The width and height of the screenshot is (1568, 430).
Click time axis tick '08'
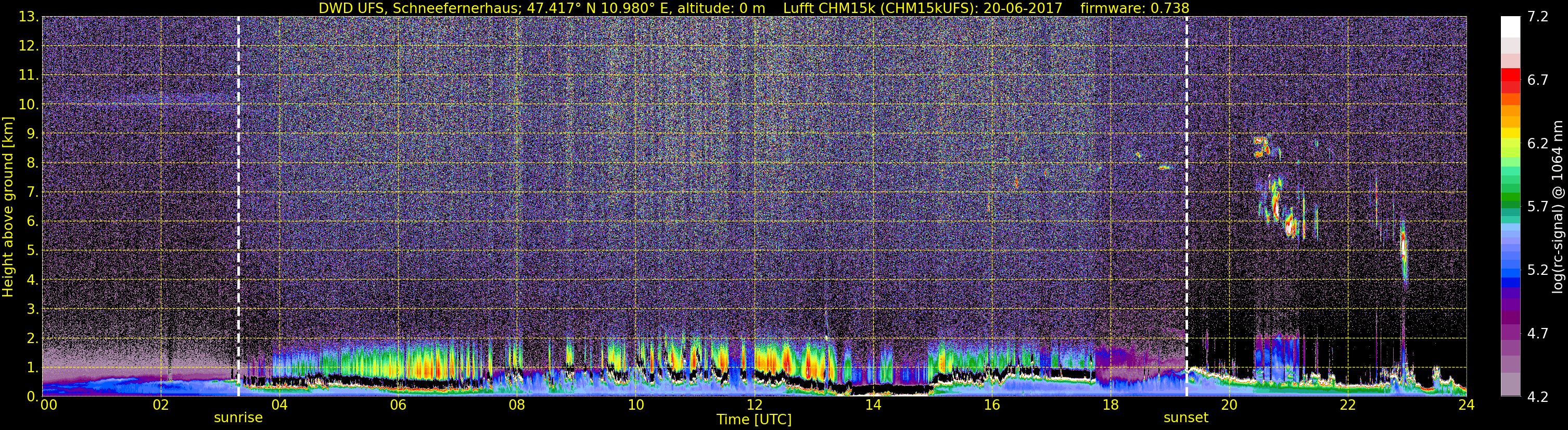click(516, 406)
